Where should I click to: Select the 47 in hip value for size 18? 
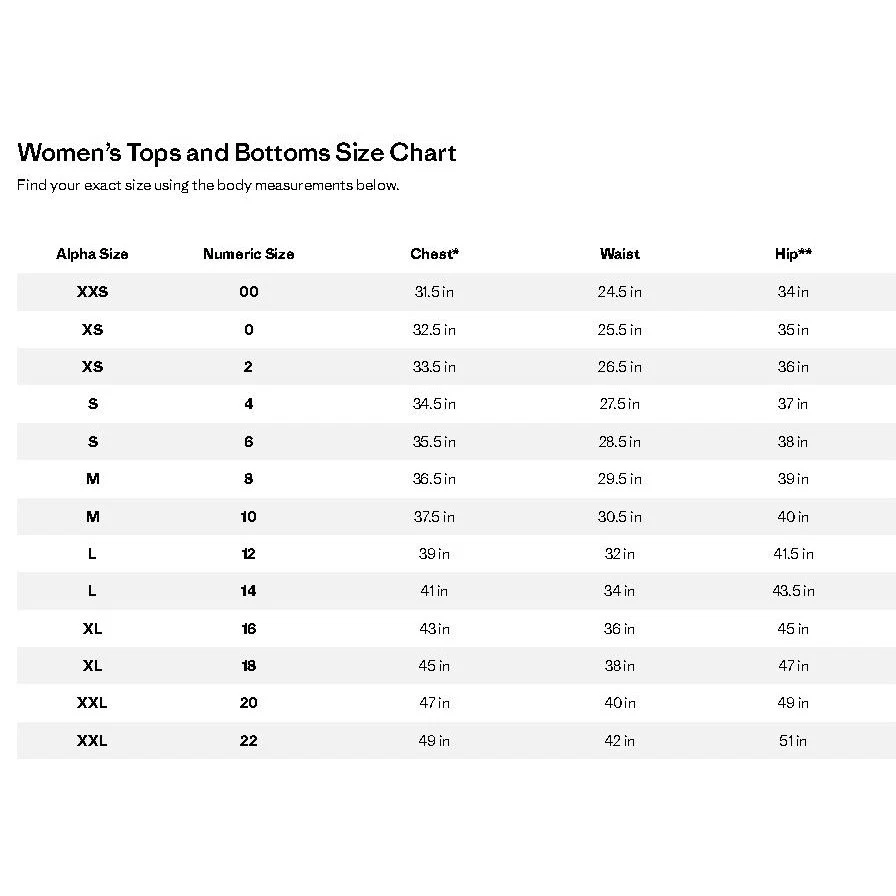tap(793, 666)
